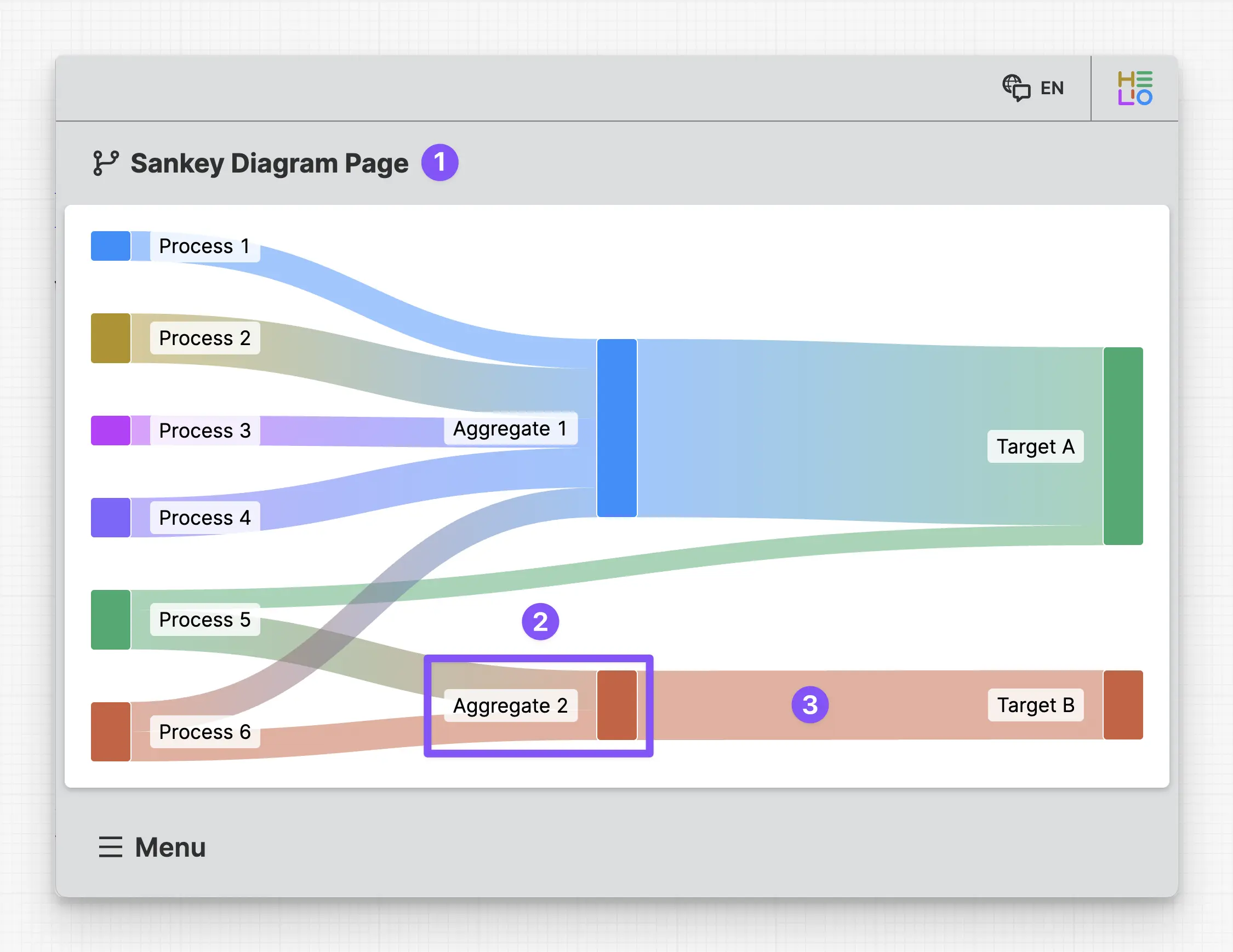Select the Process 6 rust node
Viewport: 1233px width, 952px height.
[x=111, y=731]
